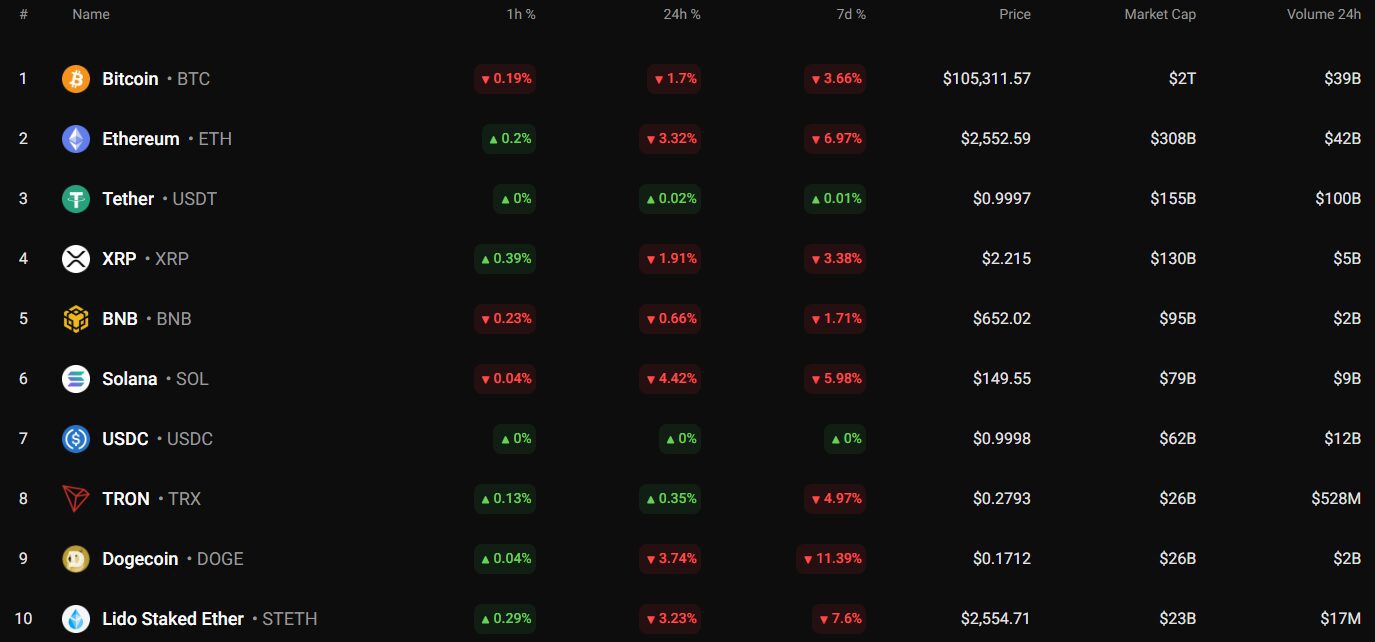Click the Tether green logo

(x=76, y=198)
